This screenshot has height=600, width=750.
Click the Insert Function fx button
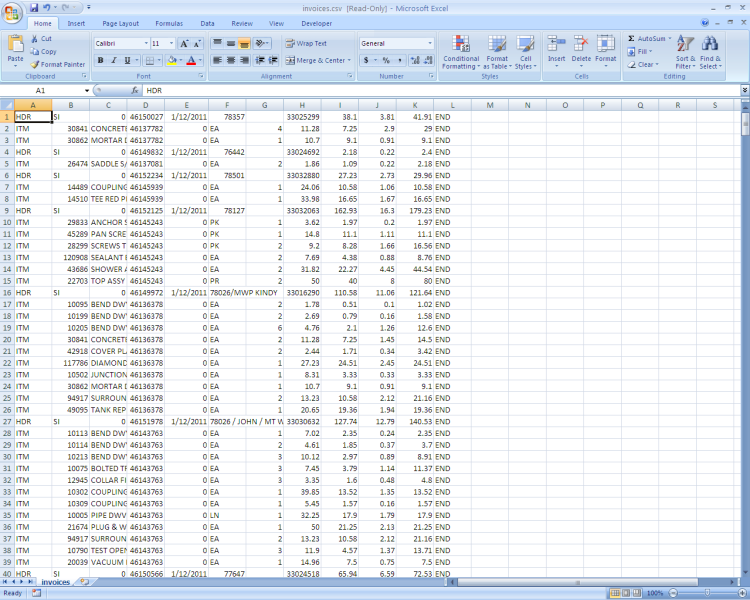click(x=135, y=90)
